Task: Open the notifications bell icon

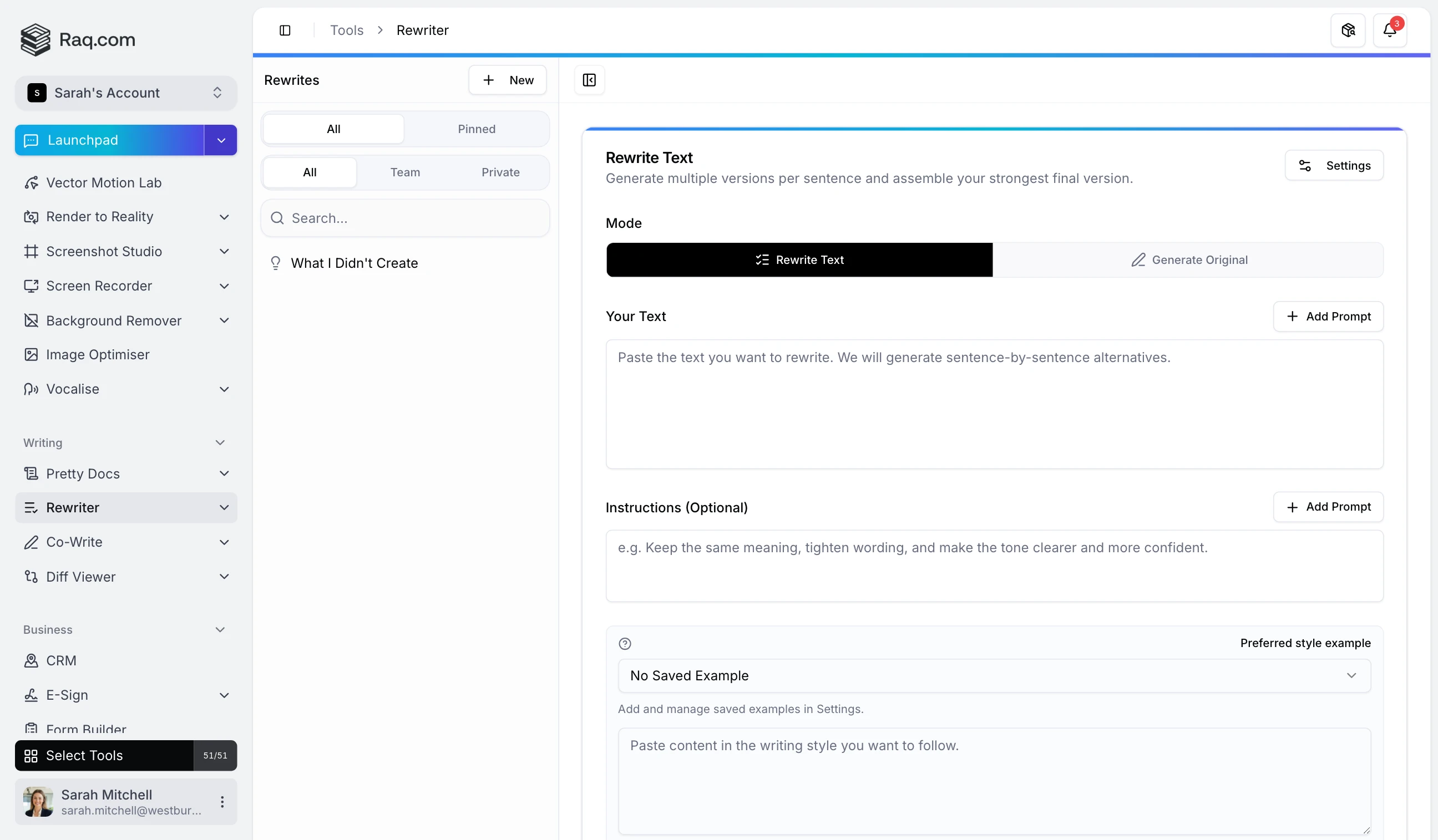Action: (1389, 30)
